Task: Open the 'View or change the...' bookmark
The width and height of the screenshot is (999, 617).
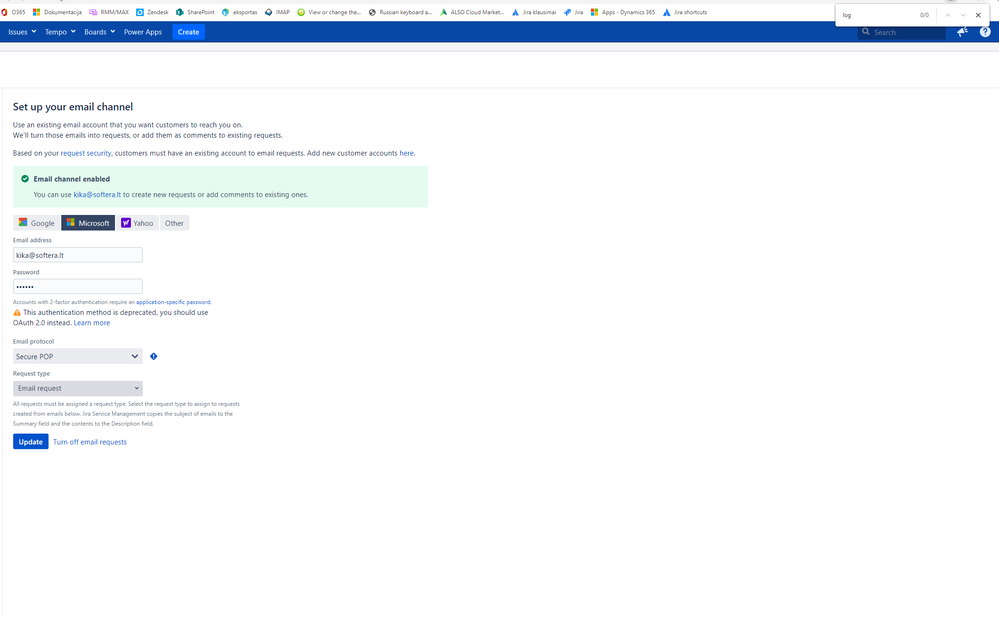Action: tap(329, 12)
